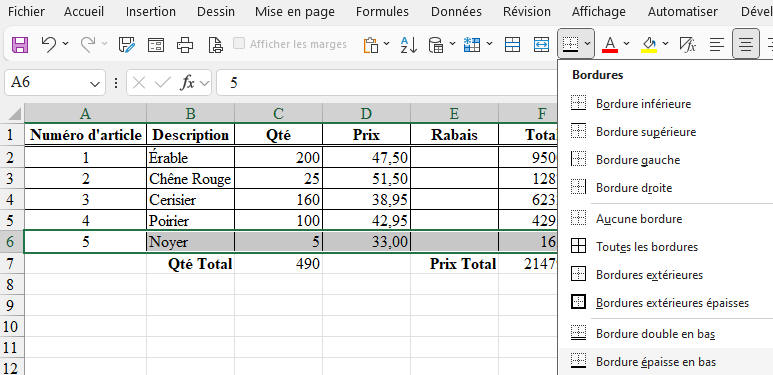Screen dimensions: 773x375
Task: Expand the Paste options dropdown arrow
Action: pos(386,44)
